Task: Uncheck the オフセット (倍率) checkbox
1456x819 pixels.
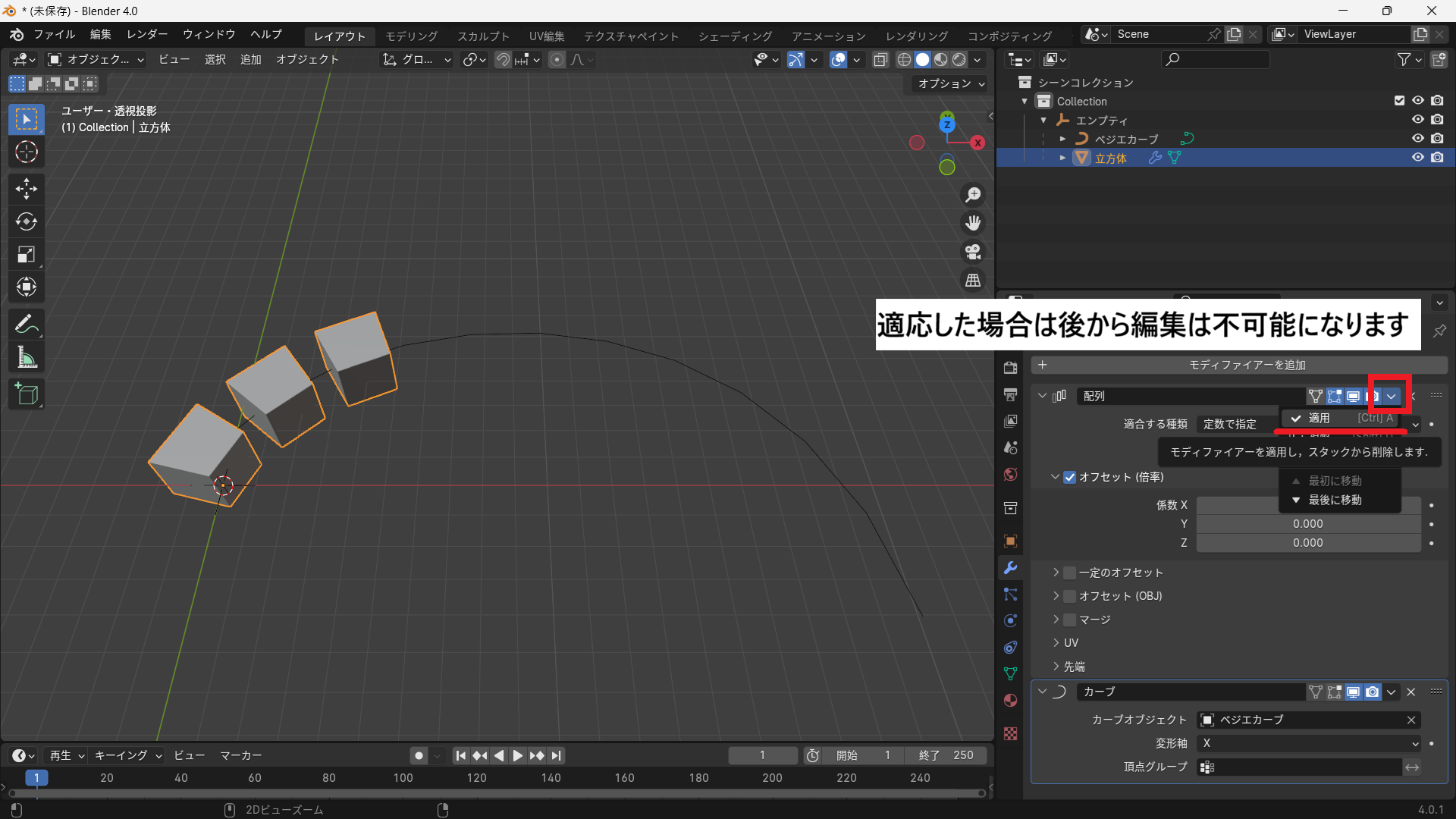Action: click(x=1070, y=477)
